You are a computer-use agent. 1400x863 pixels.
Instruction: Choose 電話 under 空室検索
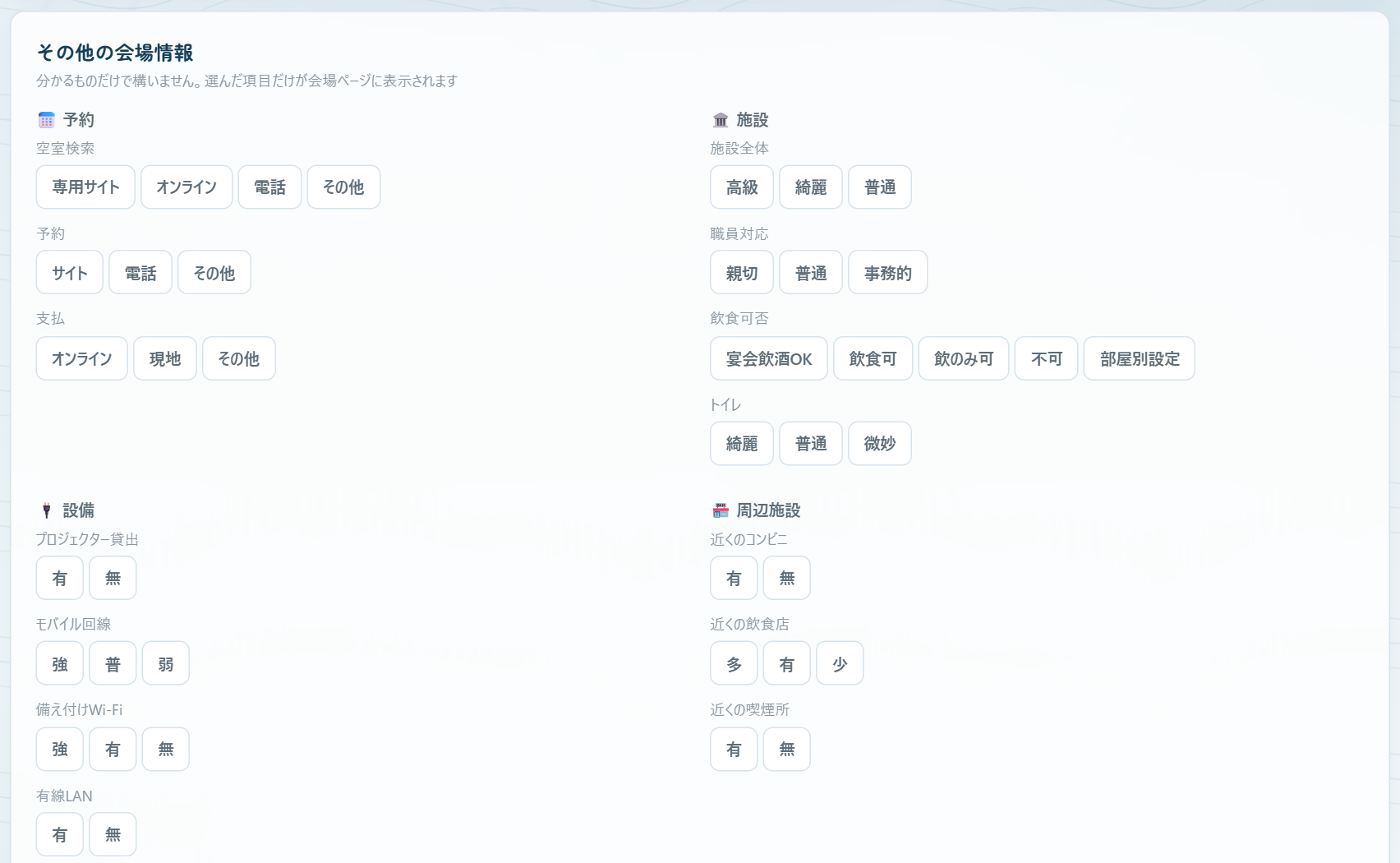(x=269, y=187)
